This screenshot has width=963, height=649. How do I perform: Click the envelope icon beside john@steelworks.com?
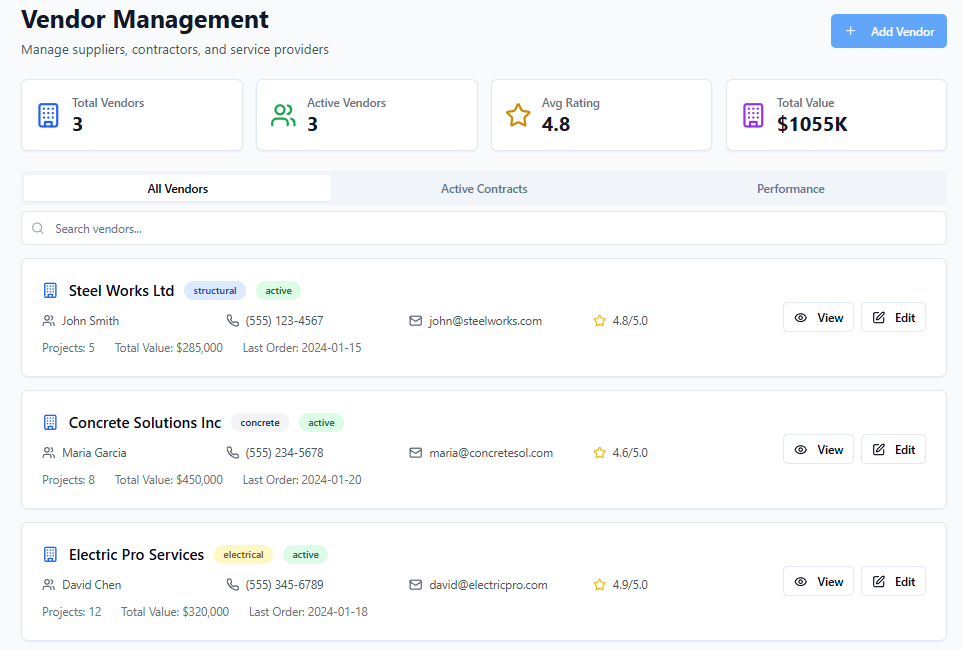(x=416, y=321)
